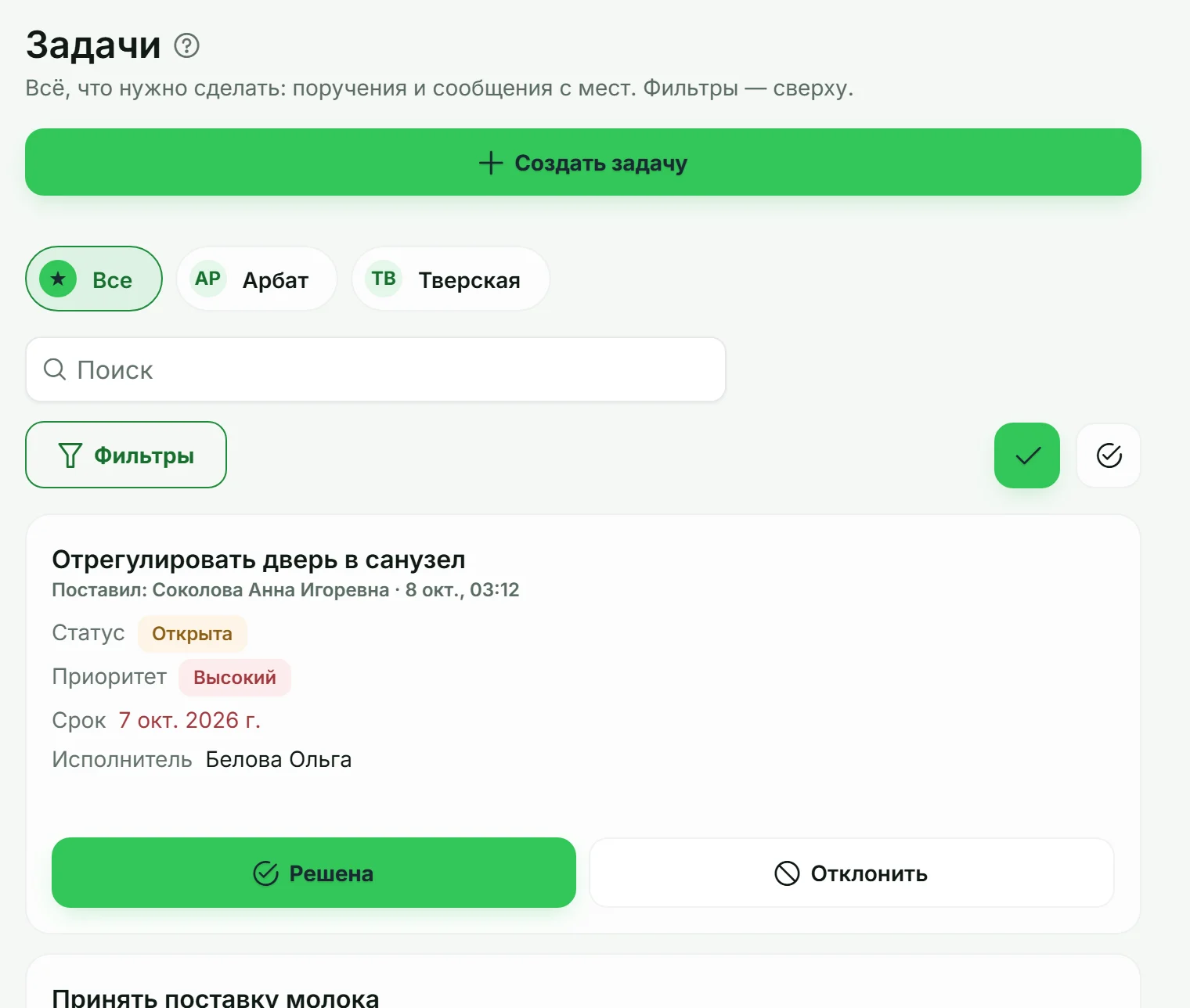Click the deadline 7 окт. 2026 г.

[x=189, y=720]
